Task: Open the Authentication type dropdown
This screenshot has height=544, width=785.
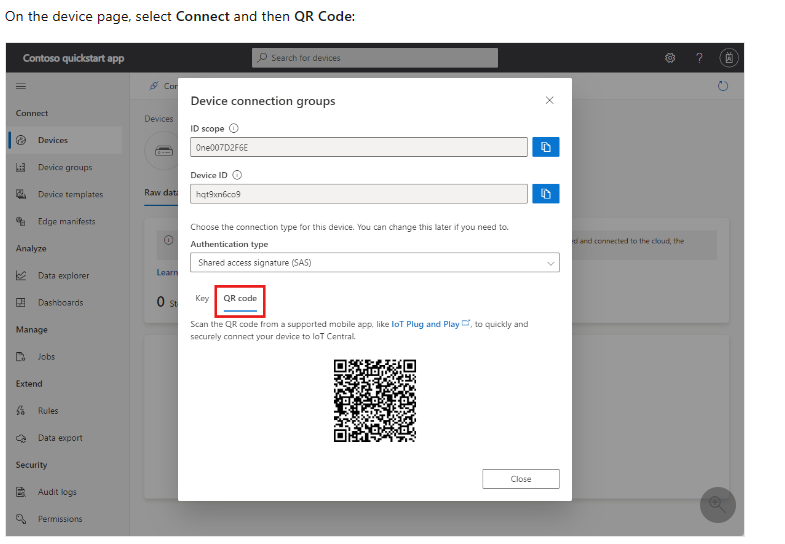Action: click(374, 263)
